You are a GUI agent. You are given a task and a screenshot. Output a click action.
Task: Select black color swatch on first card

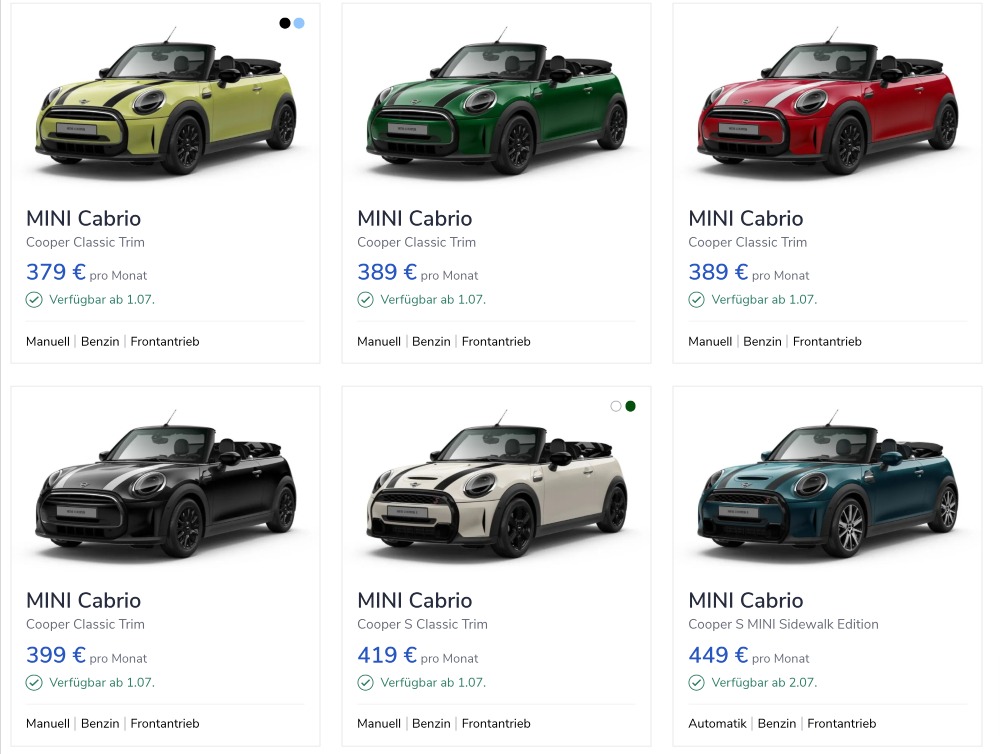click(x=285, y=24)
